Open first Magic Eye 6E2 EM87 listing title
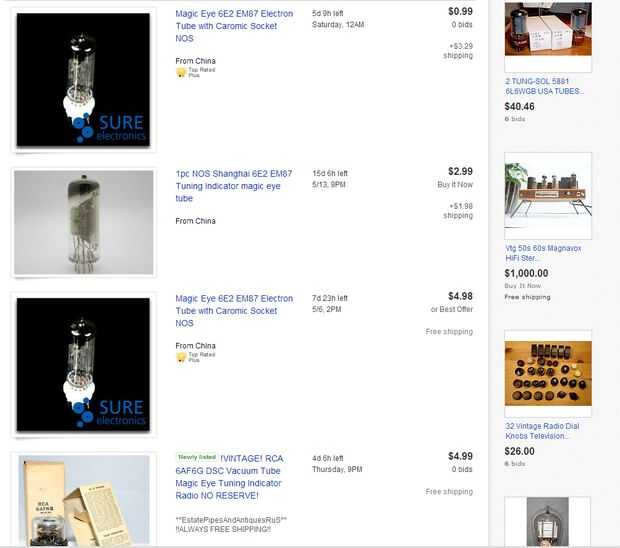620x548 pixels. point(234,26)
